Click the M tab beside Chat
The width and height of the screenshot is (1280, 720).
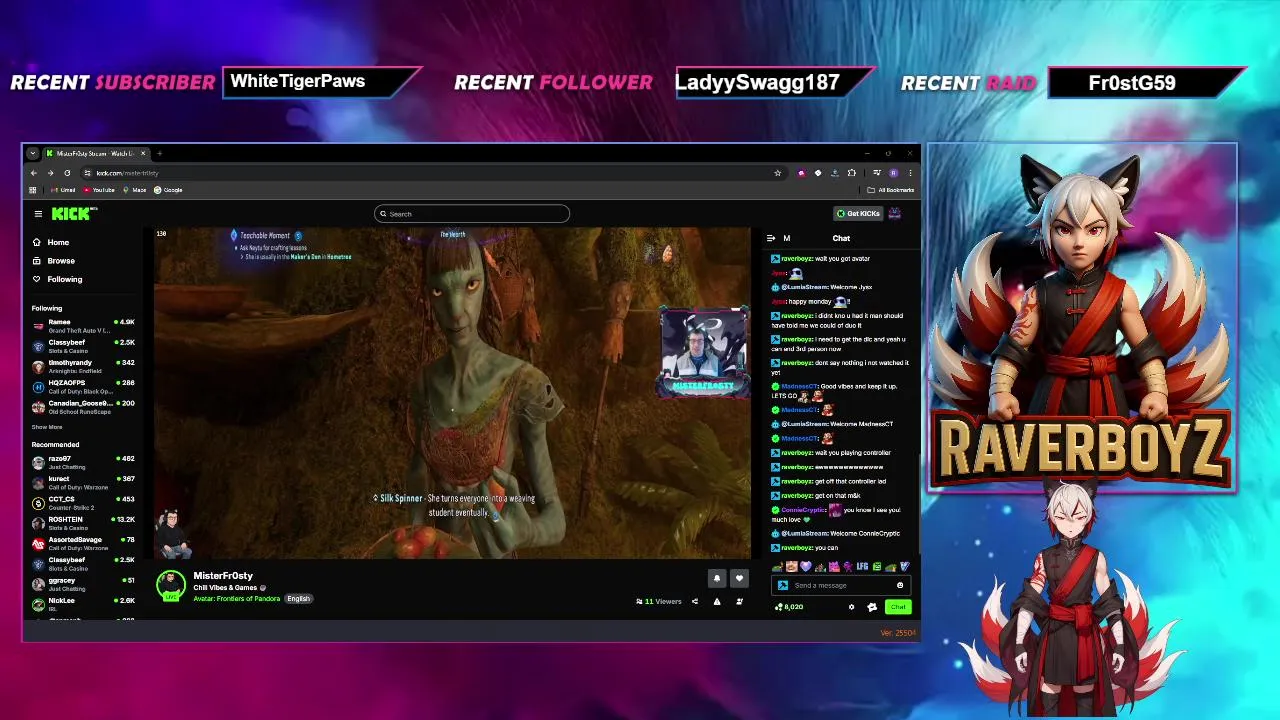786,238
